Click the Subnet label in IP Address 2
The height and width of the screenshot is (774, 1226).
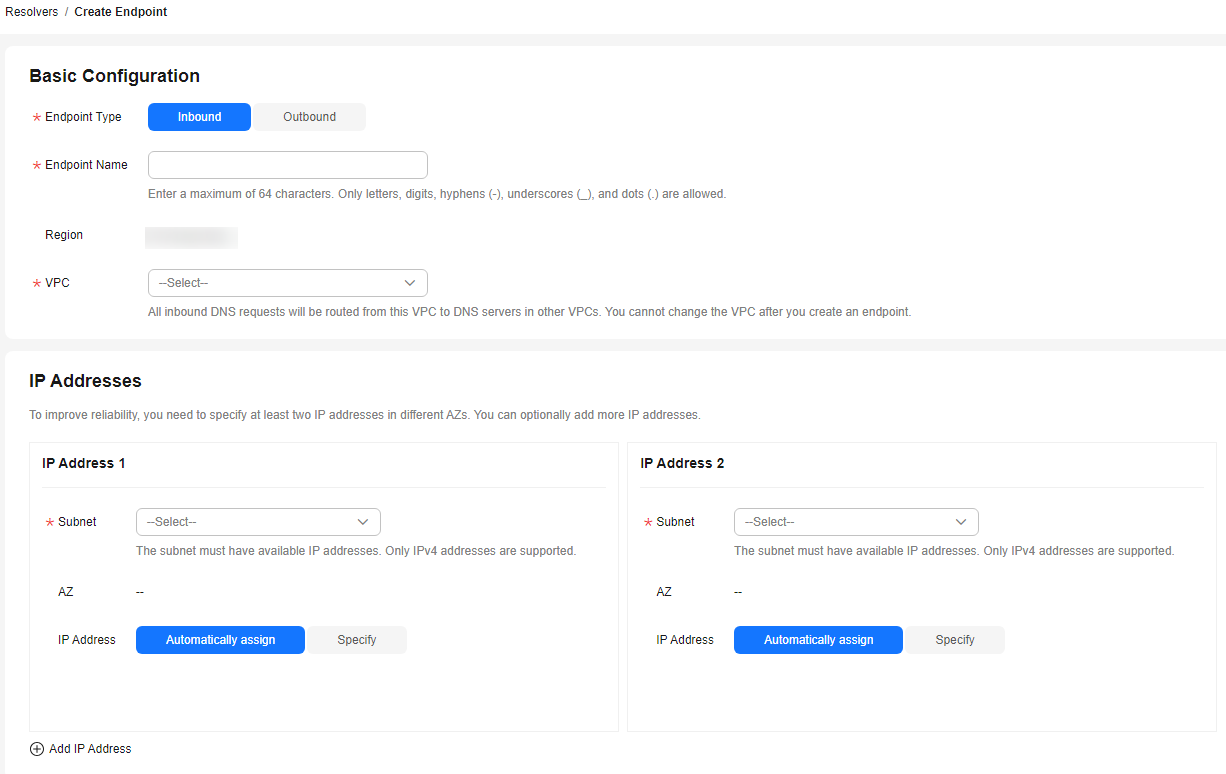point(675,522)
